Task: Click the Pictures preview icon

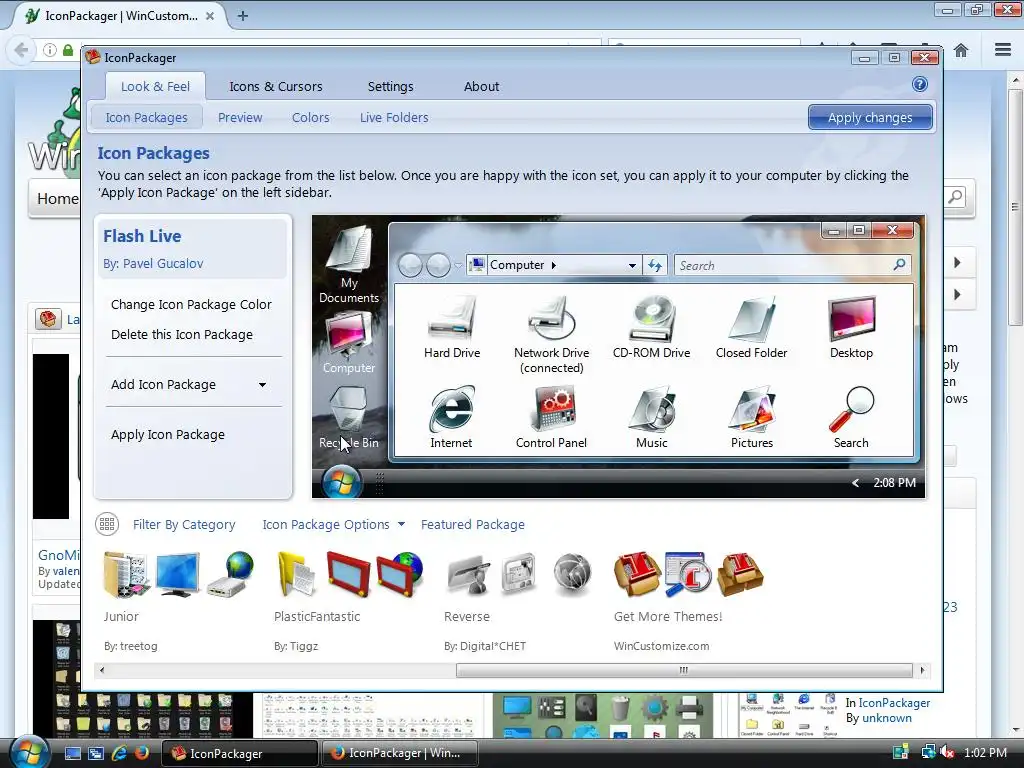Action: click(752, 409)
